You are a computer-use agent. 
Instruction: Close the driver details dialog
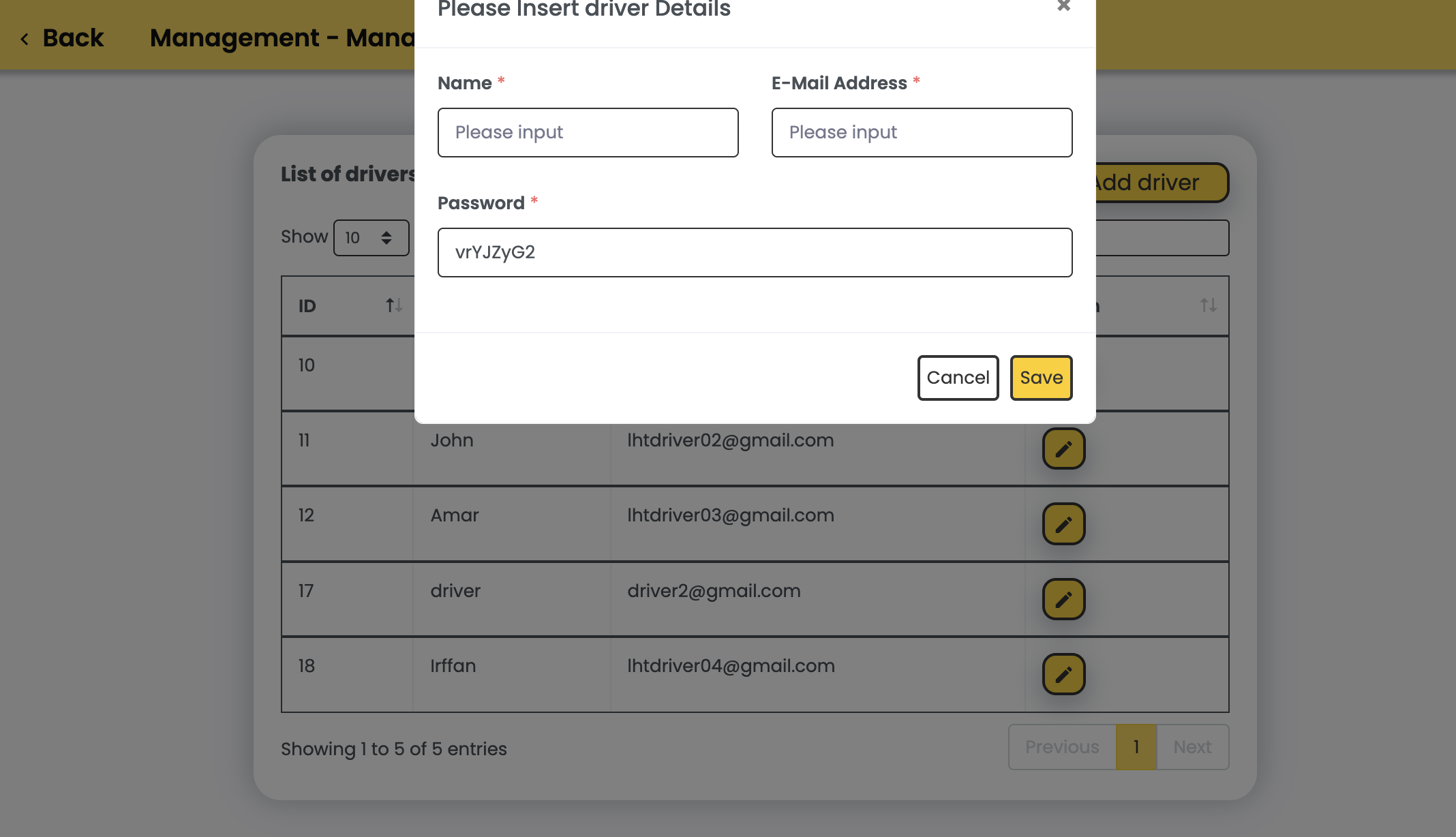1063,6
